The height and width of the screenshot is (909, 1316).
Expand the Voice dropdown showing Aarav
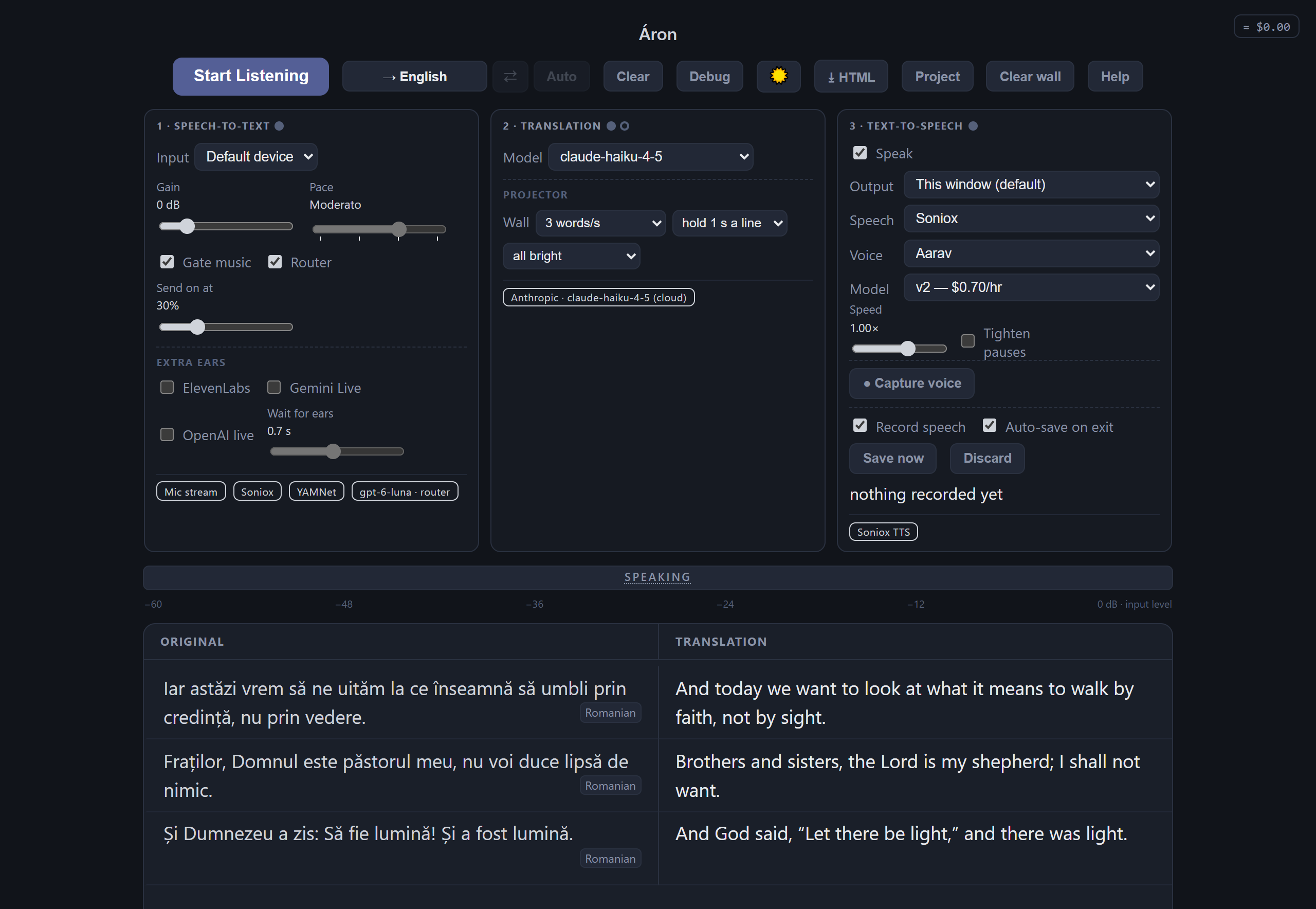click(1031, 253)
